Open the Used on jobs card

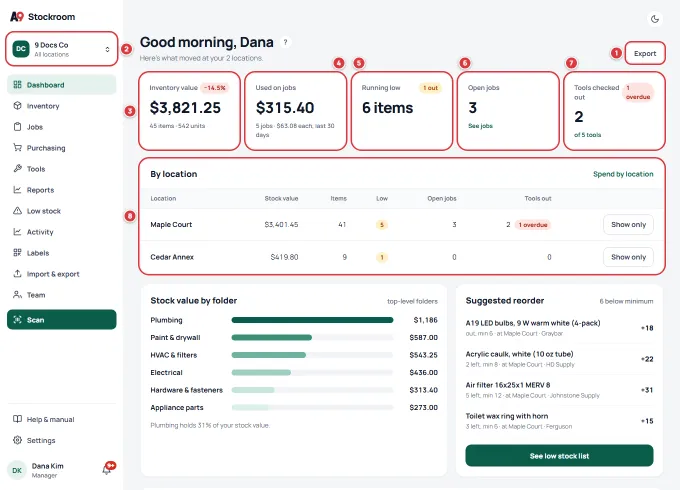tap(295, 111)
